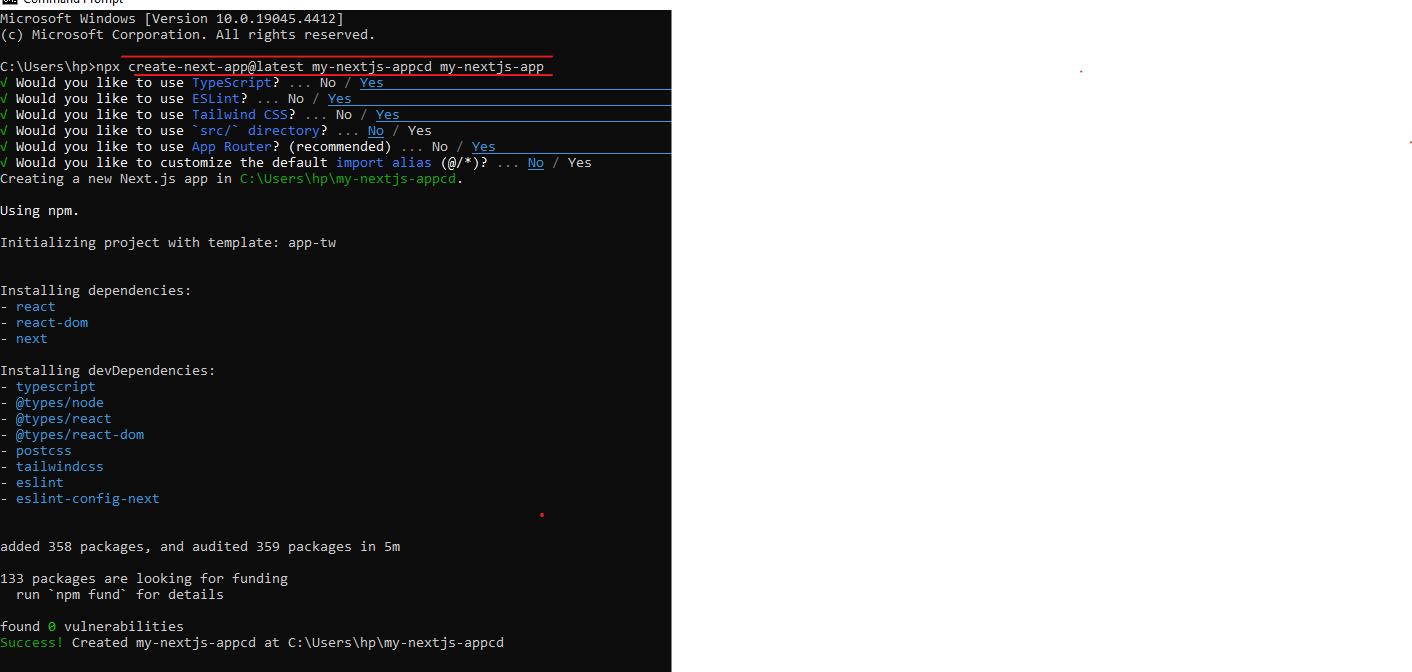Viewport: 1412px width, 672px height.
Task: Click 'run `npm fund` for details' line
Action: tap(120, 595)
